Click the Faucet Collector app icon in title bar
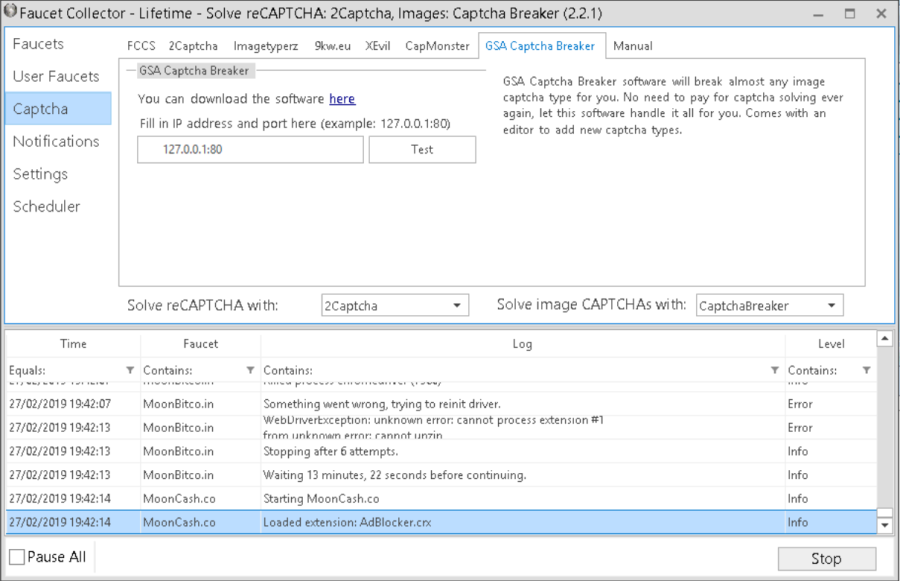Screen dimensions: 900x581 [10, 13]
